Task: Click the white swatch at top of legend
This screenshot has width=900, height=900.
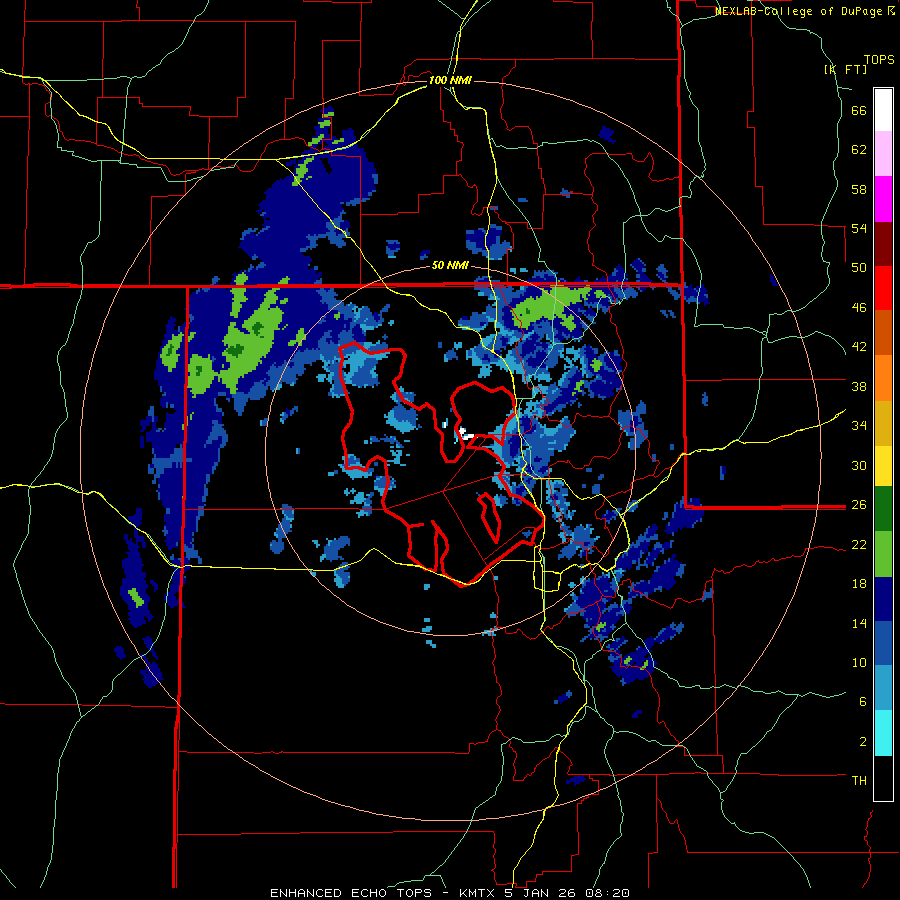Action: (x=883, y=110)
